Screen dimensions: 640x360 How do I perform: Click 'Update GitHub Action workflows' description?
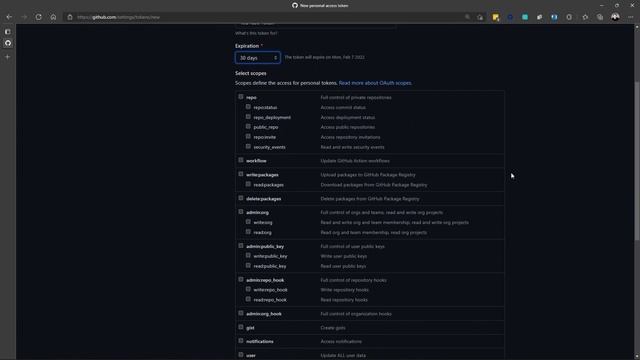pos(355,161)
